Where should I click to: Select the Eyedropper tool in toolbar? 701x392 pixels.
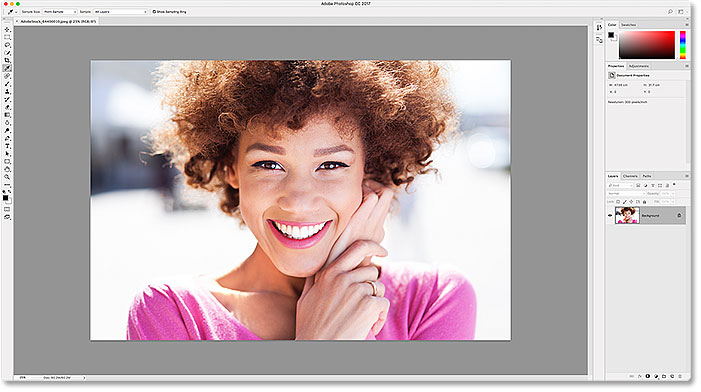tap(7, 68)
